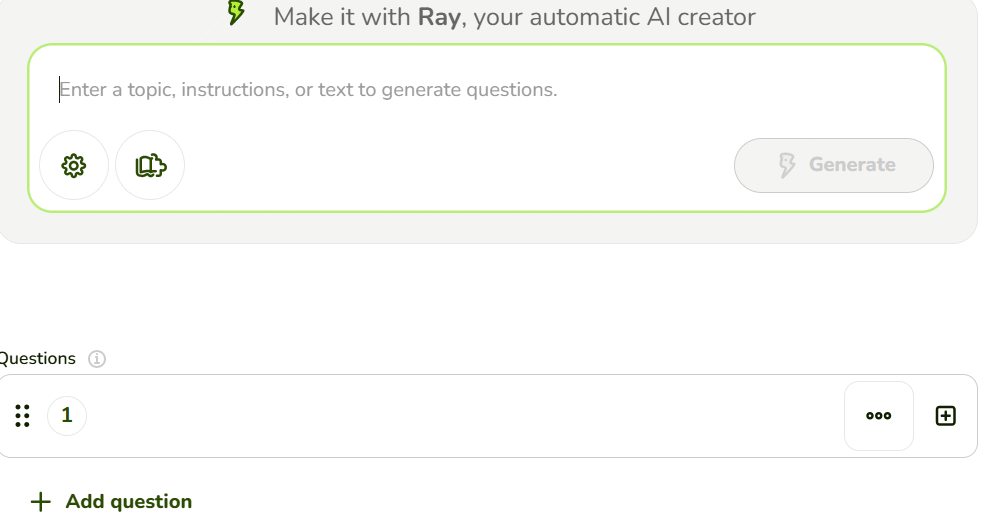Click the plus sign before Add question
This screenshot has width=987, height=517.
click(41, 502)
